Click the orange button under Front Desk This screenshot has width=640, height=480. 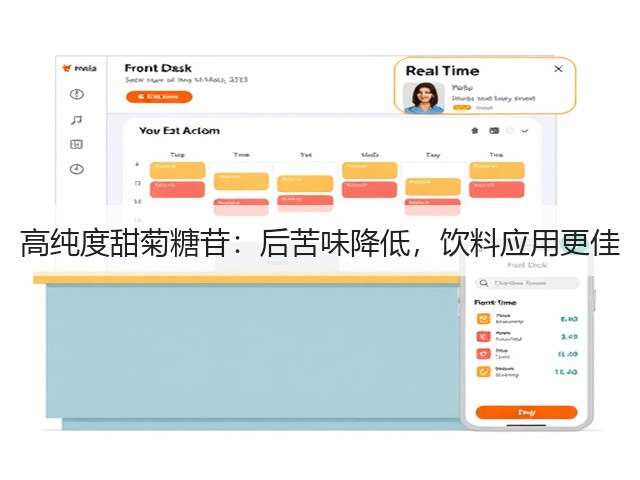159,97
